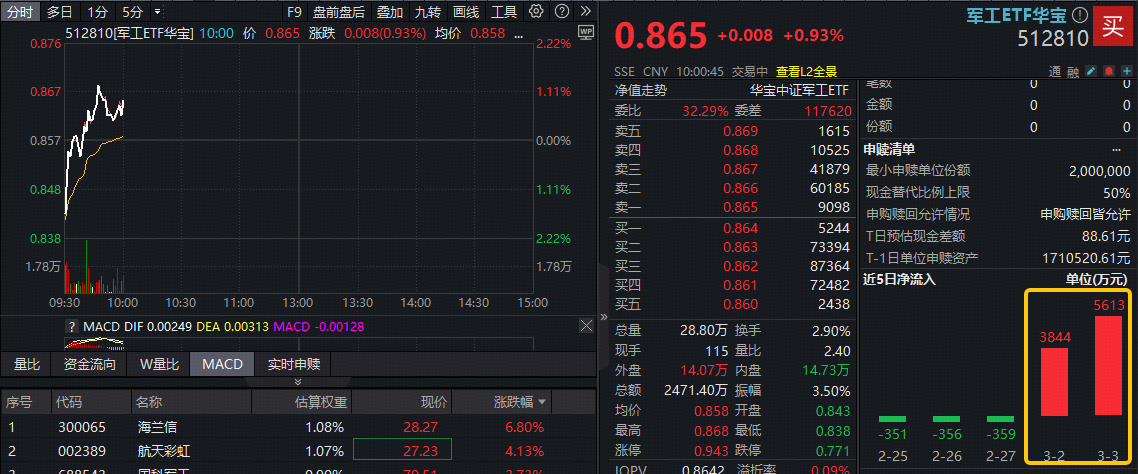The image size is (1138, 474).
Task: Switch to 多日 chart tab
Action: [x=59, y=12]
